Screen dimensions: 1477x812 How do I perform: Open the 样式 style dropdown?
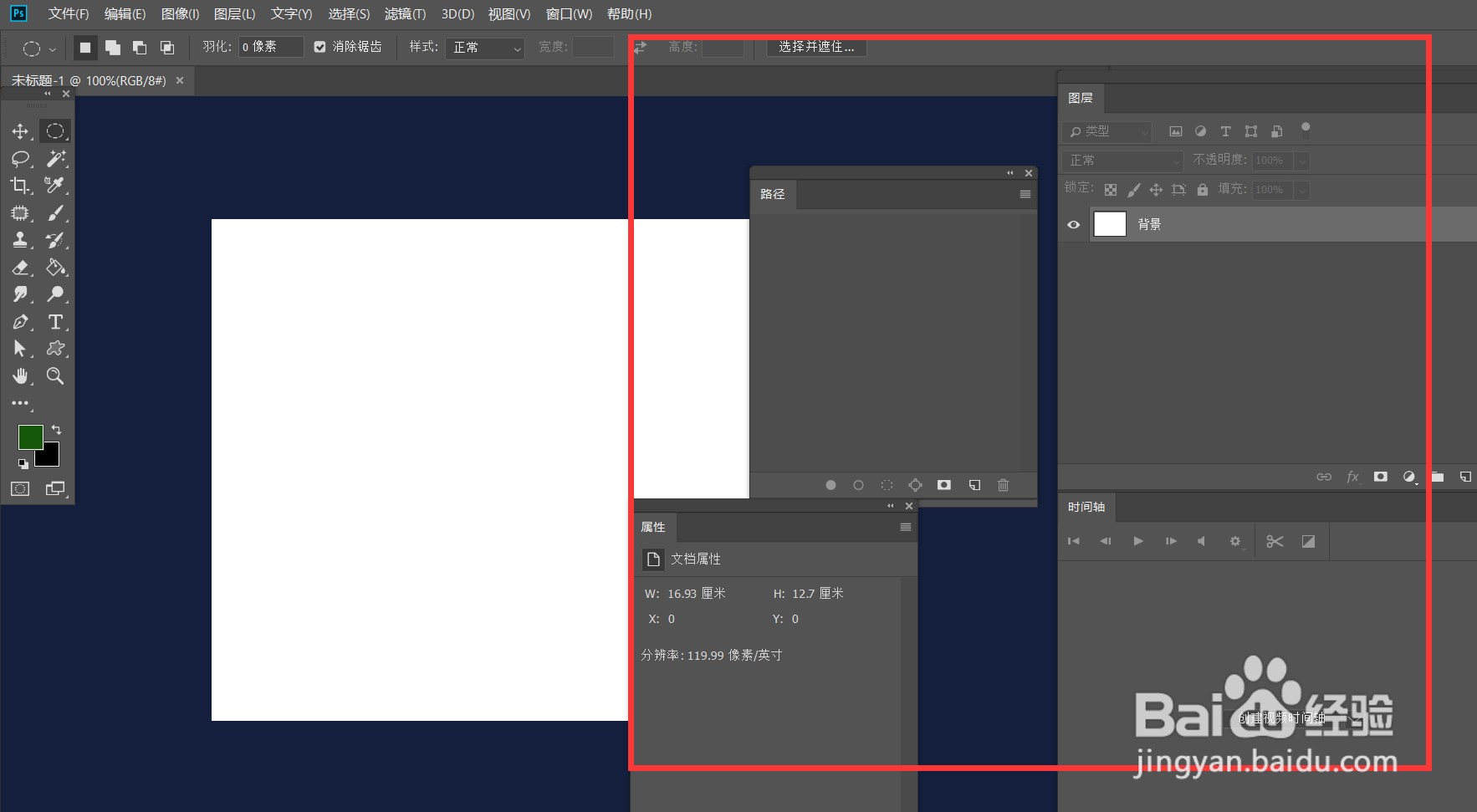(485, 48)
